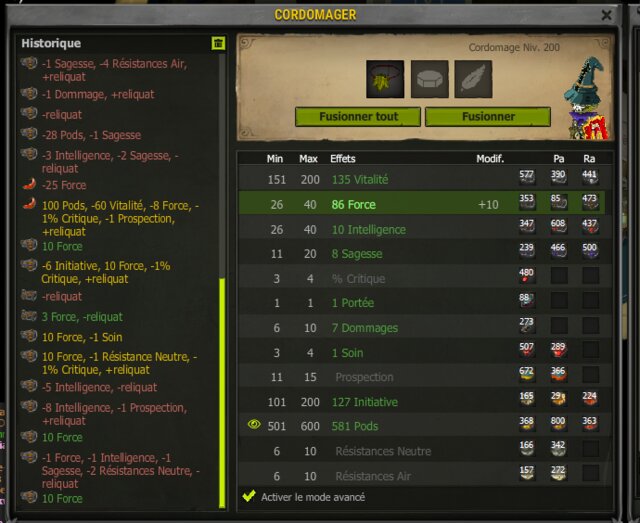Choose the 800 Pa Pods rune
The height and width of the screenshot is (523, 640).
coord(558,424)
